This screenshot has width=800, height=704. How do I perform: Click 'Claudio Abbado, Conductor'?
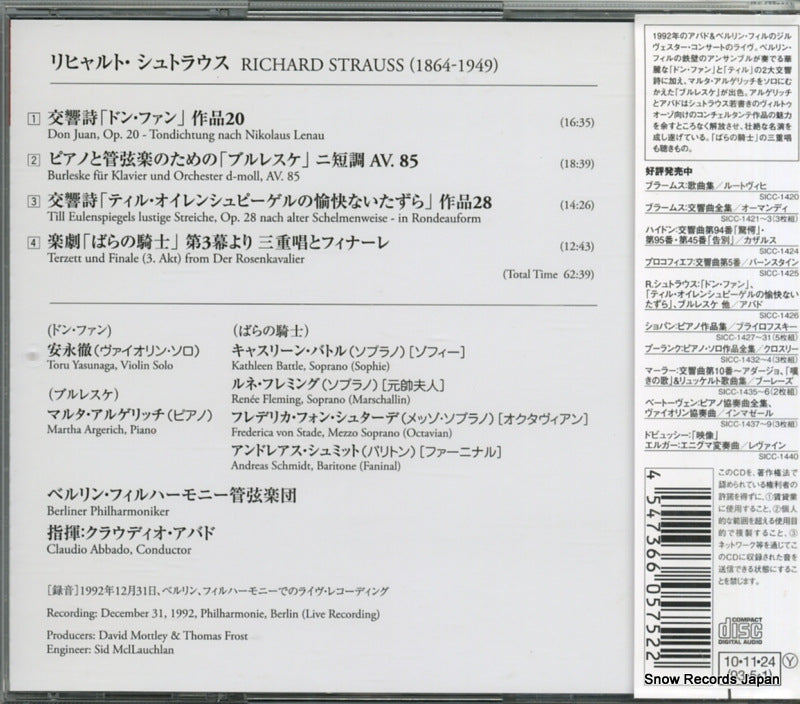point(119,550)
